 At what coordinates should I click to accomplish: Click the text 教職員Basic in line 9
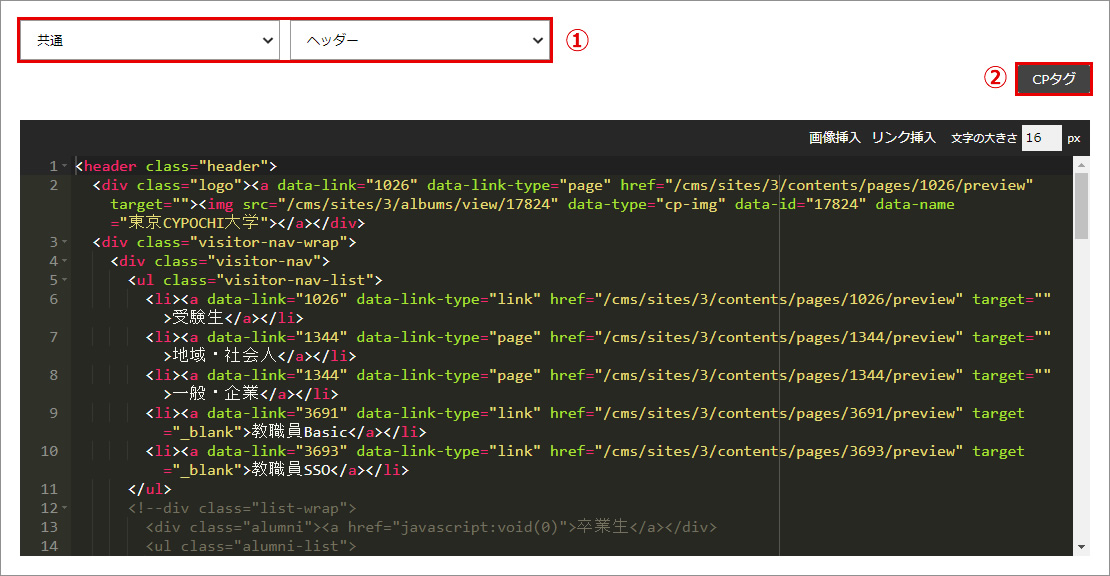(299, 432)
